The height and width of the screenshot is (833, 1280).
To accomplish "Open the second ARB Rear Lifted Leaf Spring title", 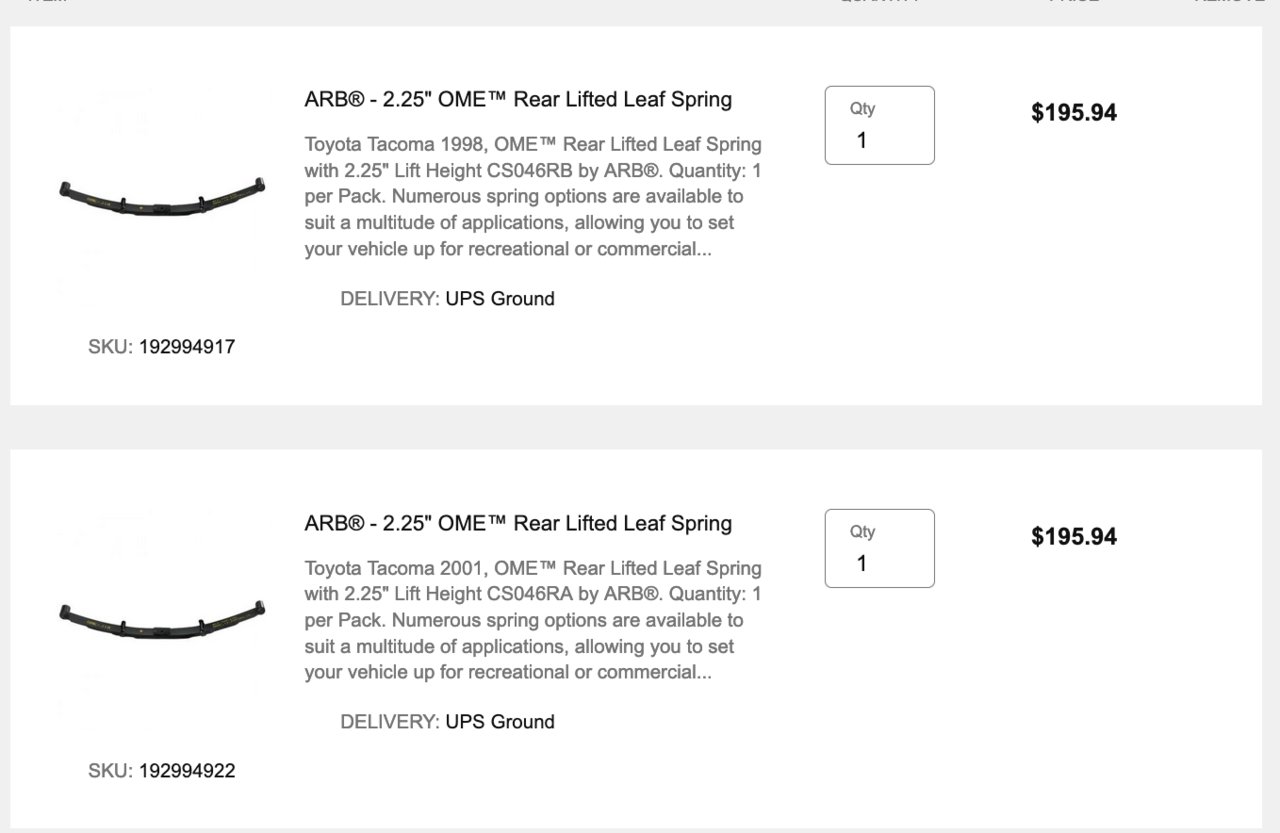I will tap(518, 523).
